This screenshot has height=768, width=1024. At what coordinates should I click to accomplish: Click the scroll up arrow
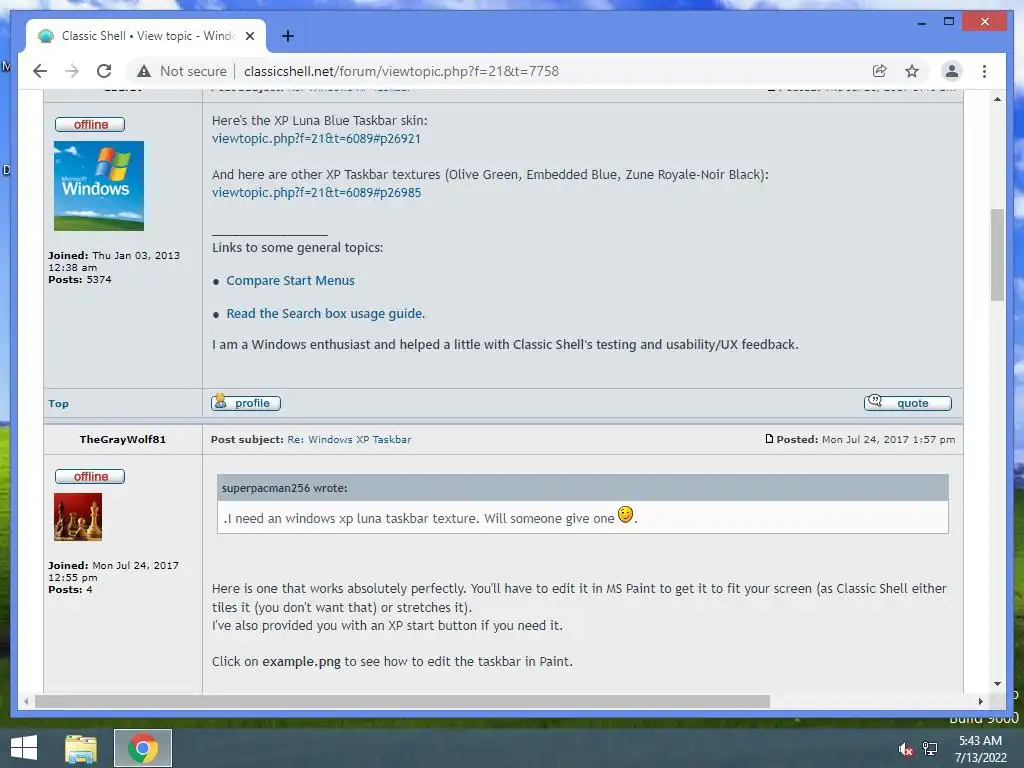click(x=997, y=99)
